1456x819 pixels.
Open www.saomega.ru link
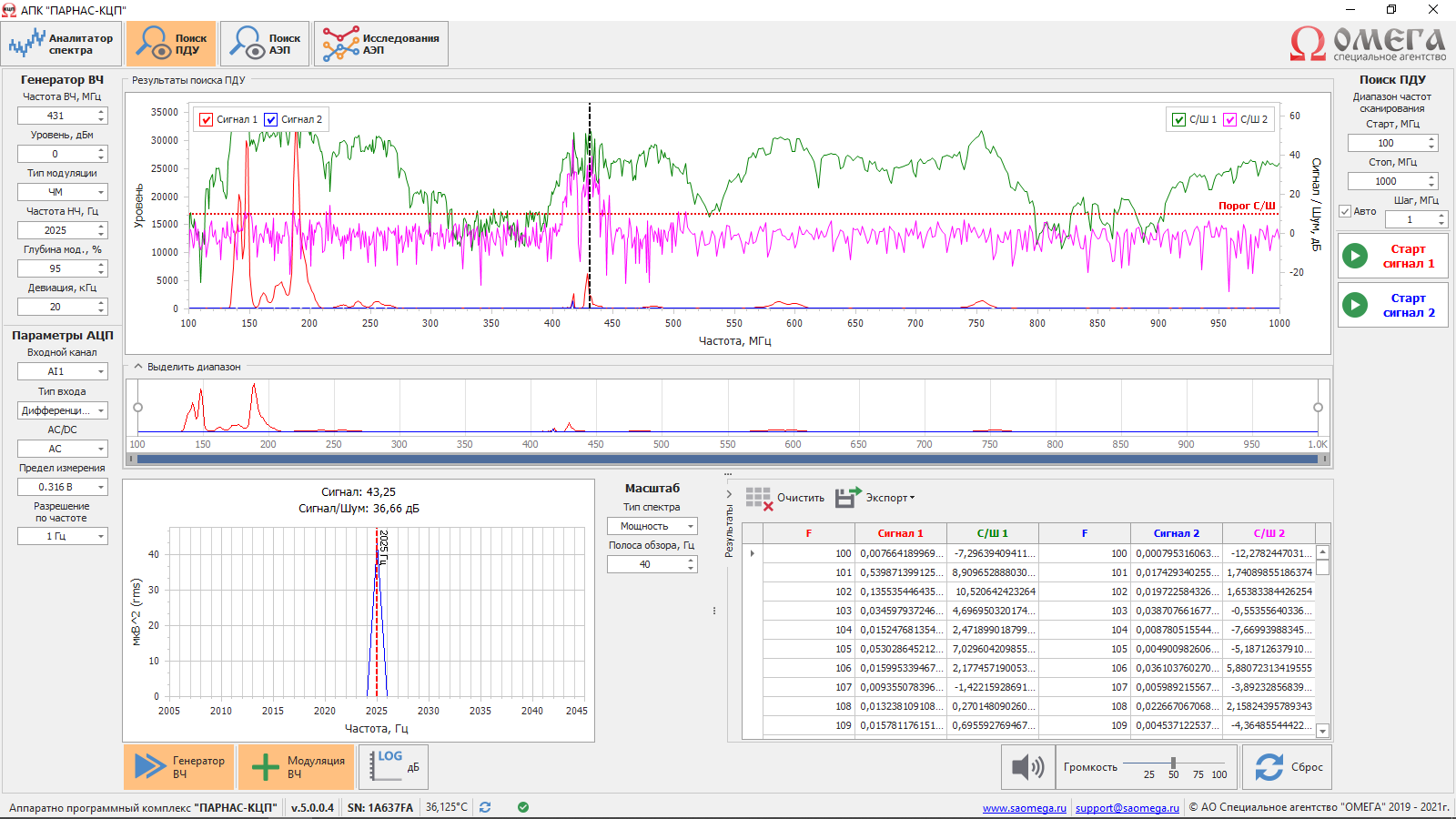click(1024, 807)
